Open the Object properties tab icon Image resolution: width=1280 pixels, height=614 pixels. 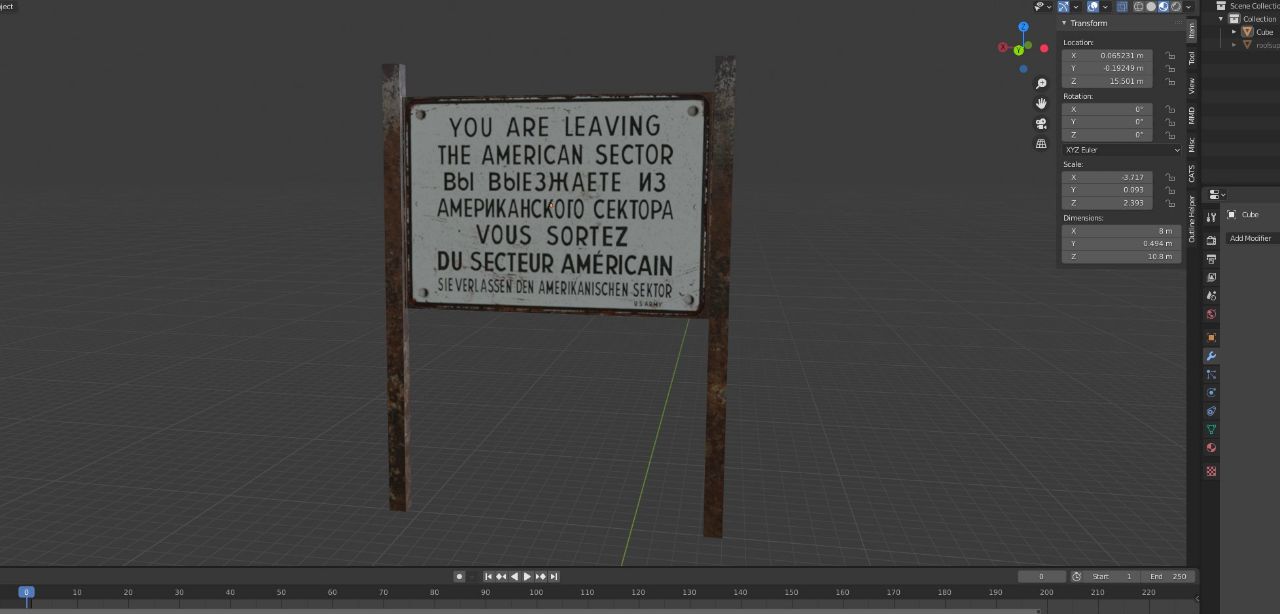[1211, 337]
